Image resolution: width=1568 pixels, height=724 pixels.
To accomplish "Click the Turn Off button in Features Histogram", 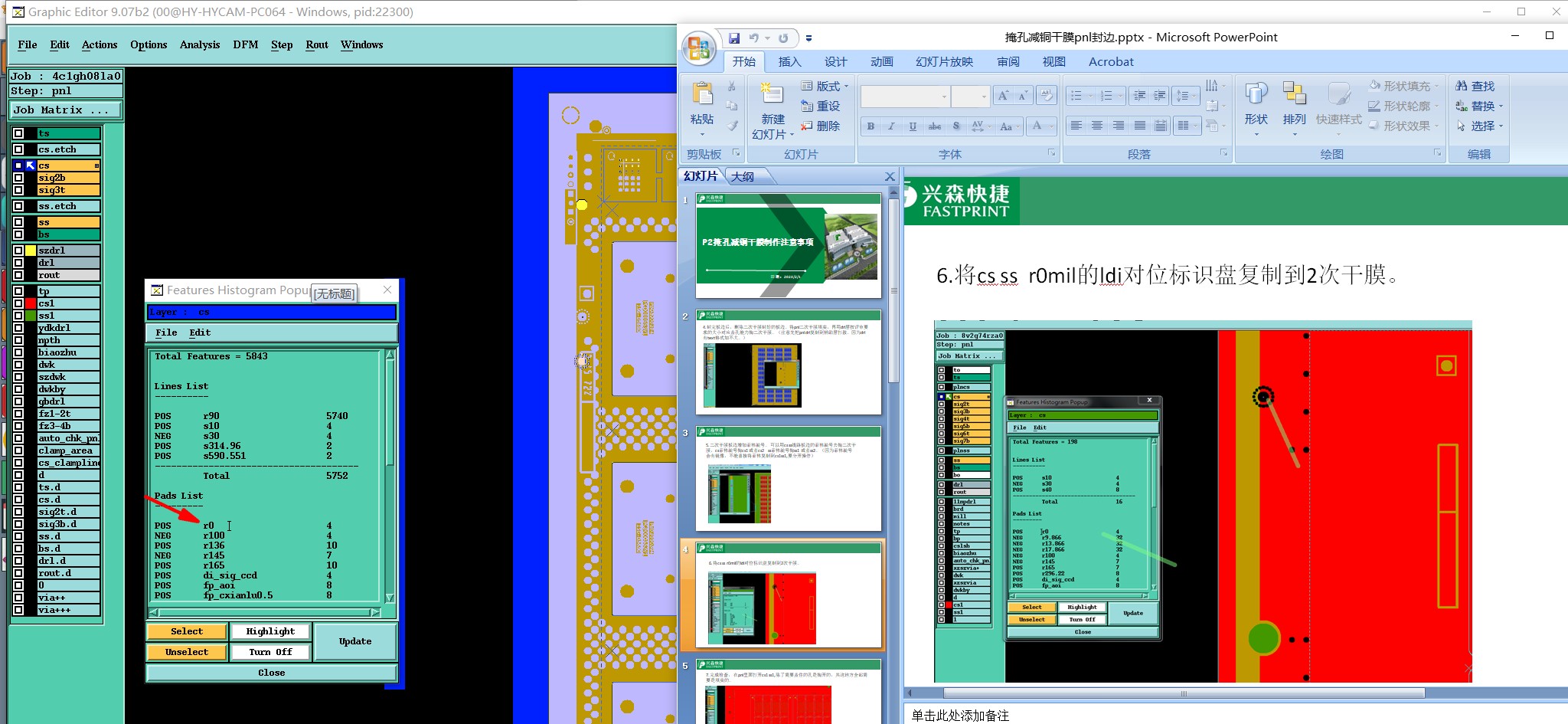I will point(270,652).
